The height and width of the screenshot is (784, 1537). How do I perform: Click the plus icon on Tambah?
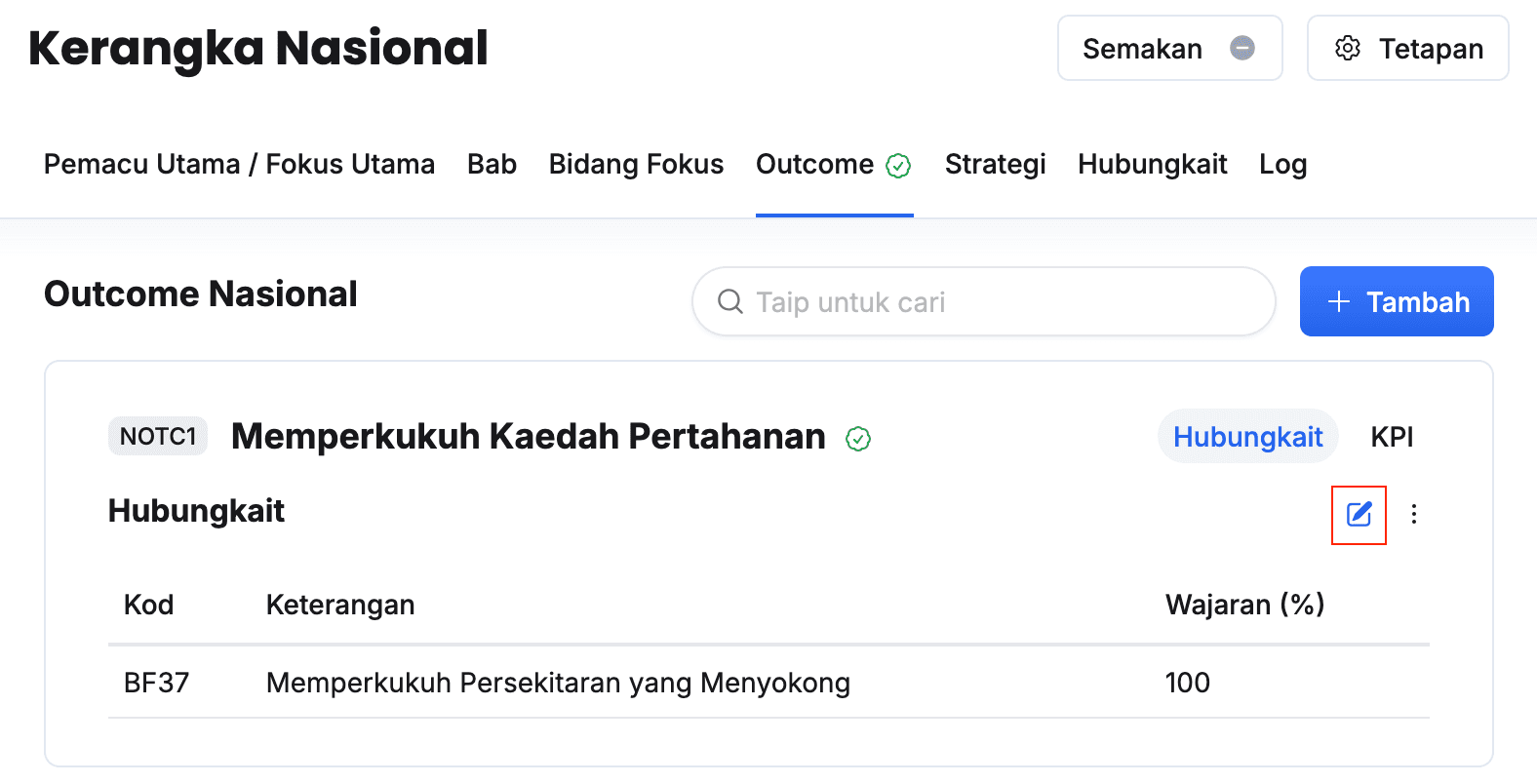coord(1339,302)
